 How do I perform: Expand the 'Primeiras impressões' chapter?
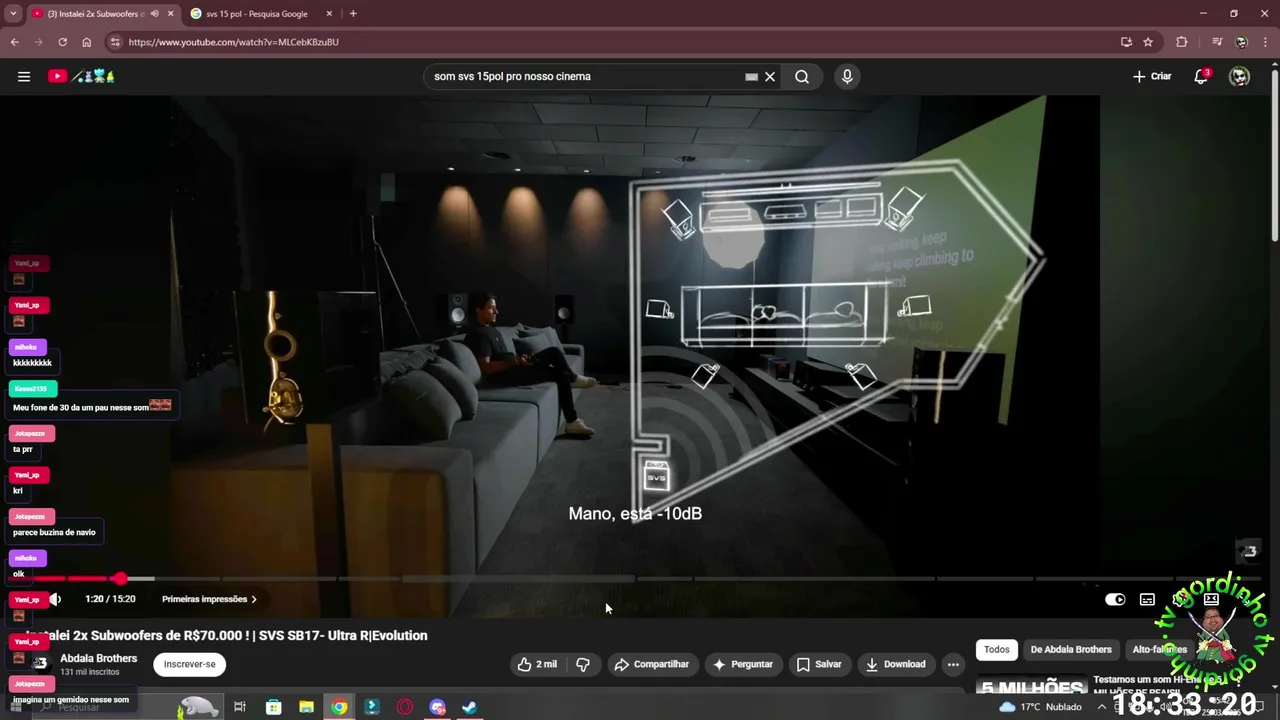pos(209,599)
